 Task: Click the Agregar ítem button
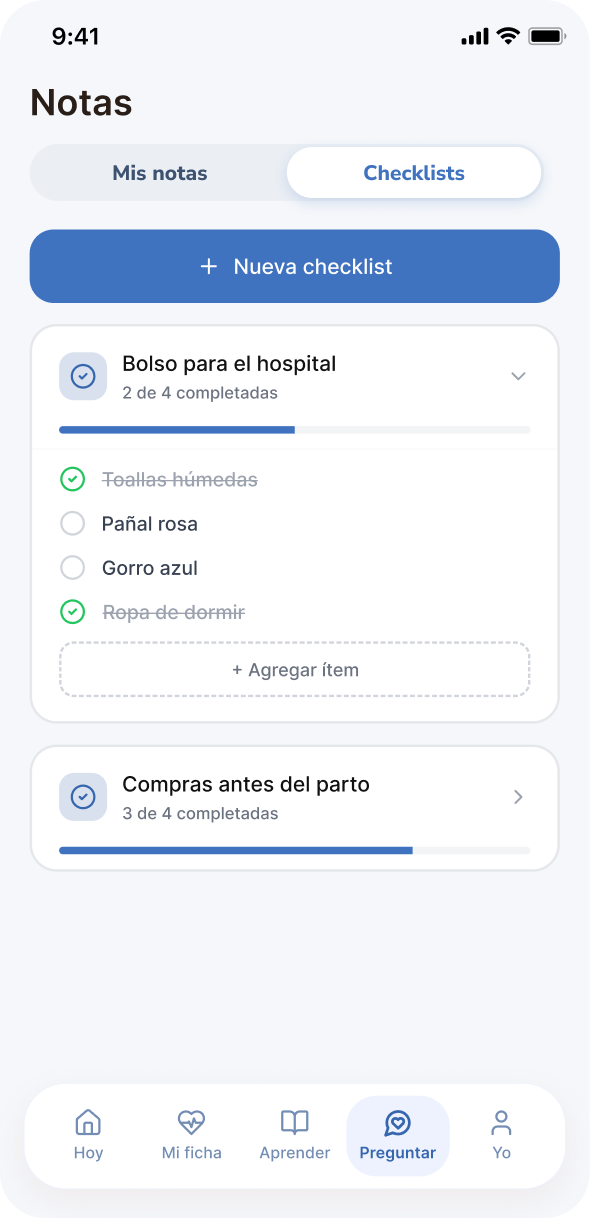click(x=294, y=669)
